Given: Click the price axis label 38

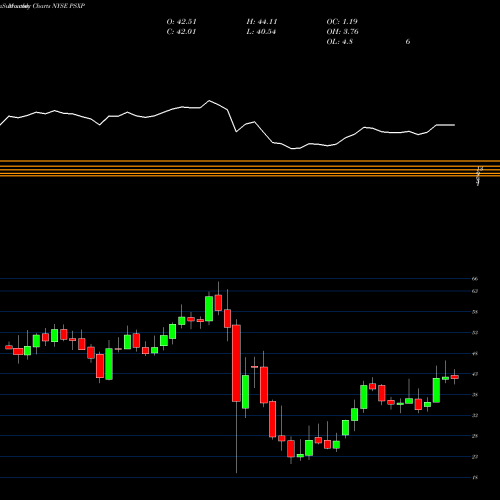Looking at the screenshot, I should (475, 395).
